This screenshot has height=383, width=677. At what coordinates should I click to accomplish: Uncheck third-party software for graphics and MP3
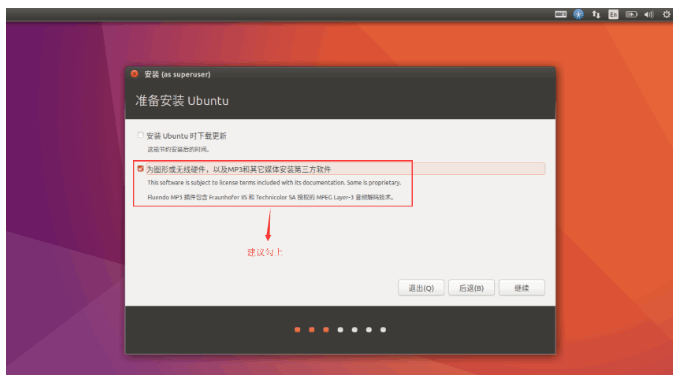(x=140, y=168)
